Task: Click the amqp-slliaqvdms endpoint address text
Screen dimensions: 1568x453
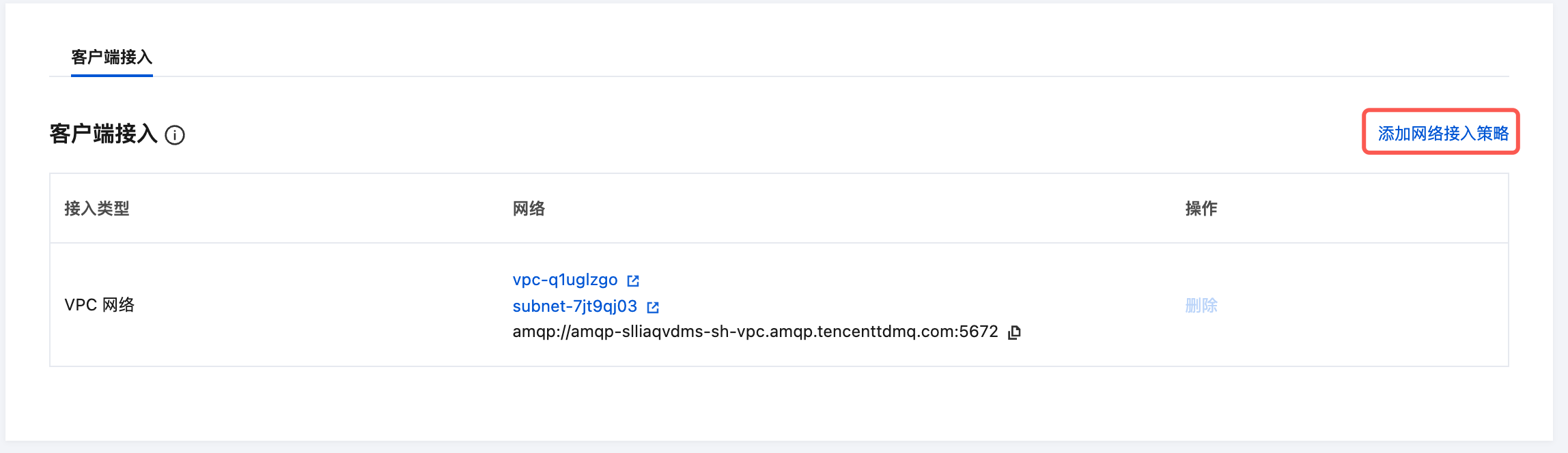Action: click(755, 332)
